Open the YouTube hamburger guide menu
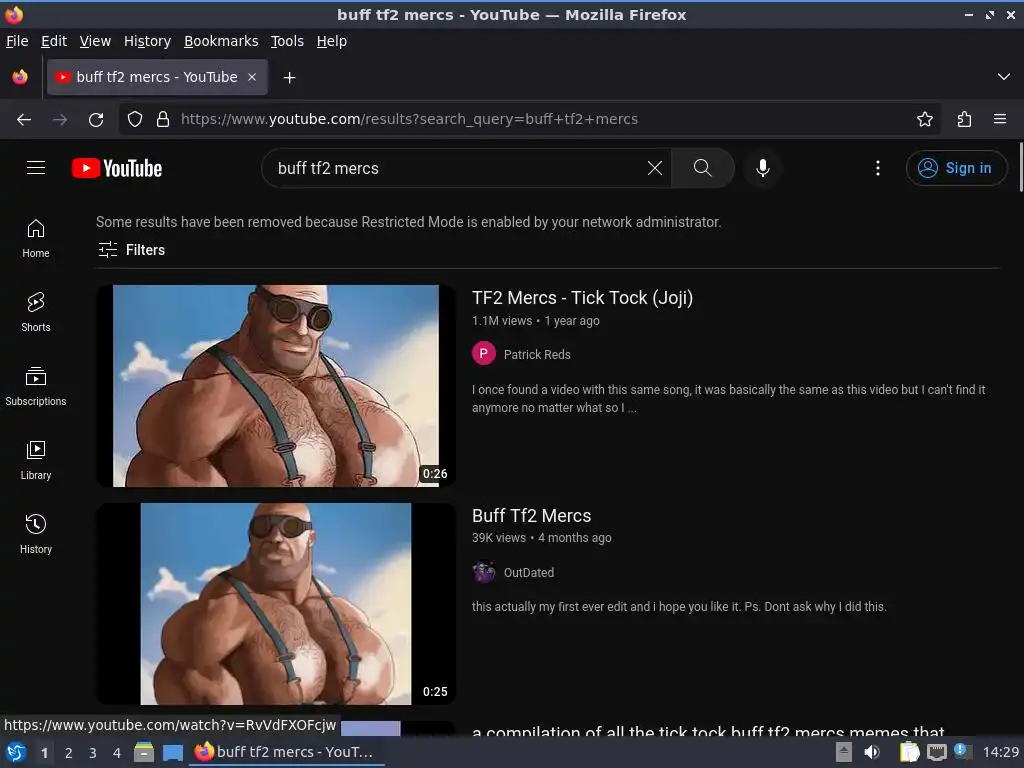This screenshot has height=768, width=1024. click(x=36, y=168)
